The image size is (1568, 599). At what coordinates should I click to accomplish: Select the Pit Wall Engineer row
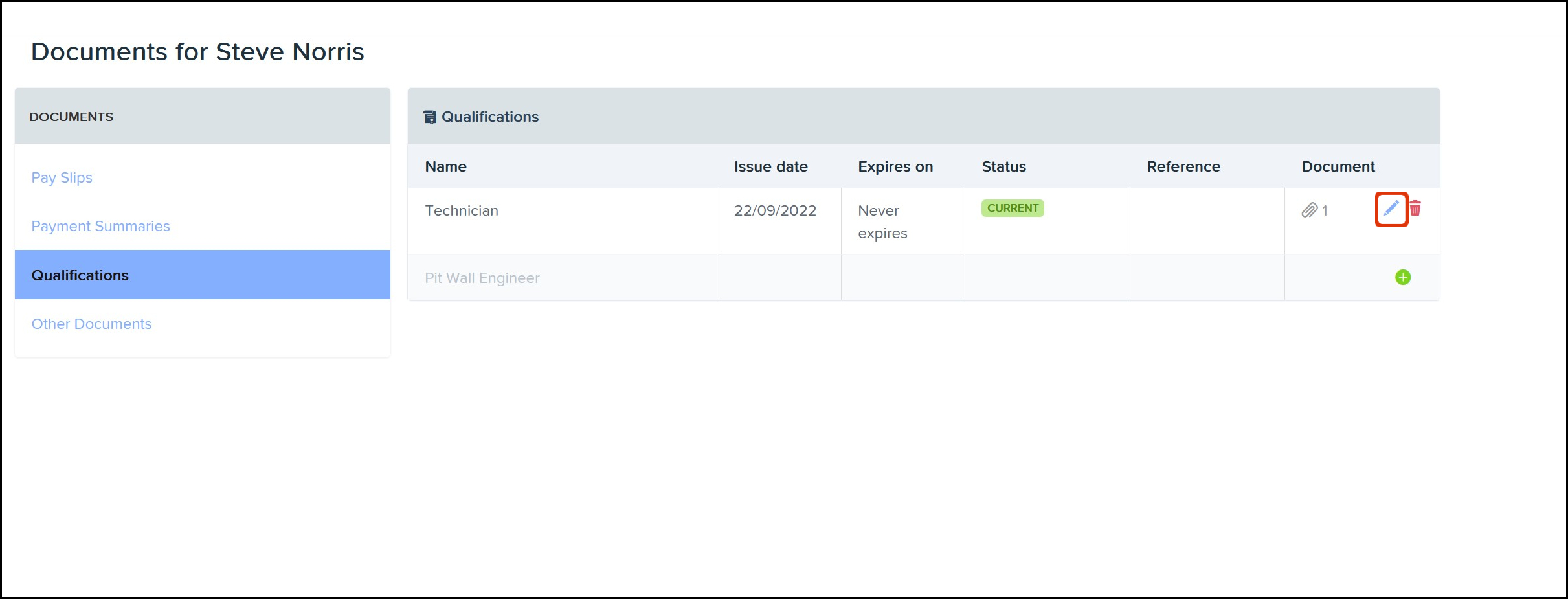click(x=482, y=277)
